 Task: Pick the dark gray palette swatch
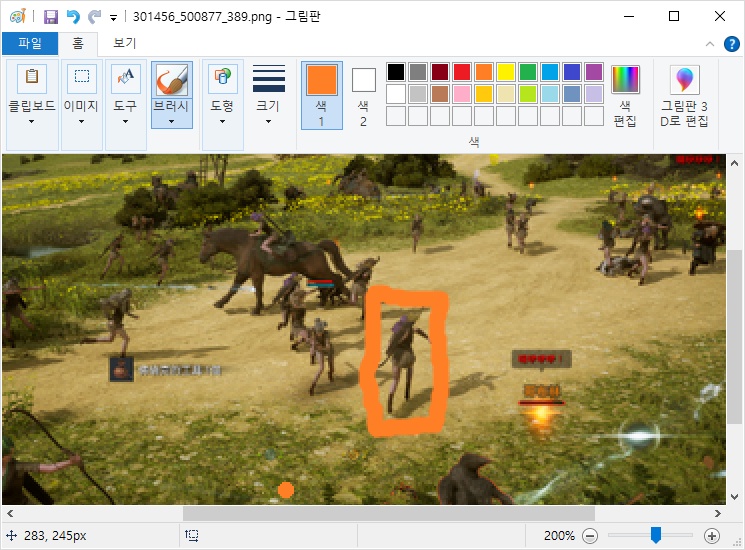click(x=418, y=72)
